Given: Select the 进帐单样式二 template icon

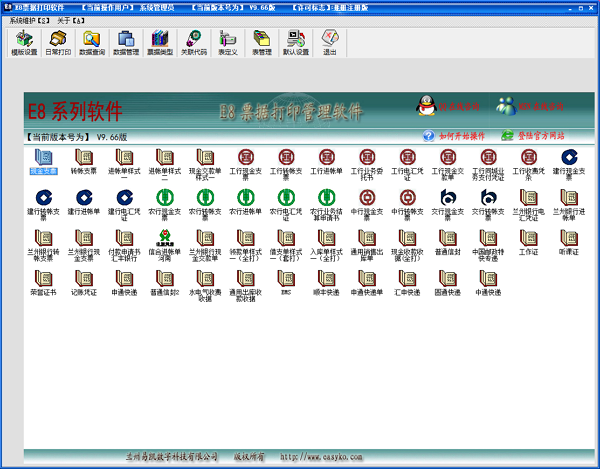Looking at the screenshot, I should pyautogui.click(x=165, y=164).
